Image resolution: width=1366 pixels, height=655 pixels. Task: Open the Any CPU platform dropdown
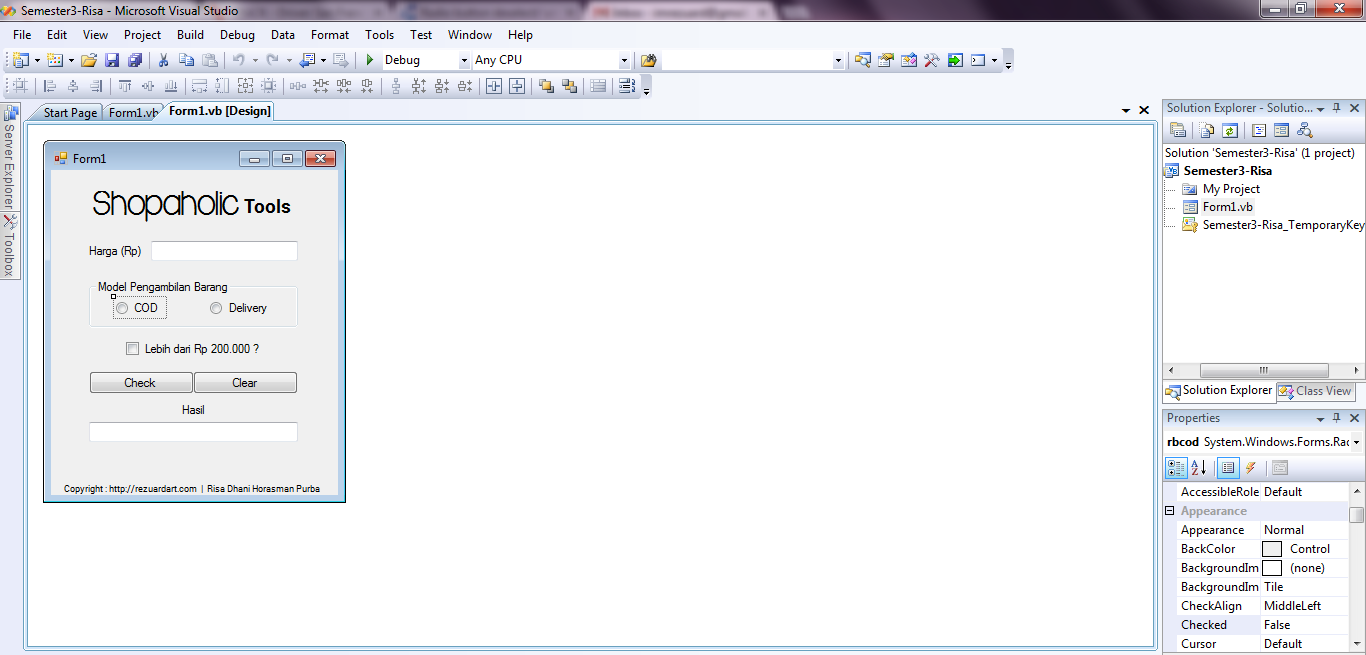click(625, 60)
